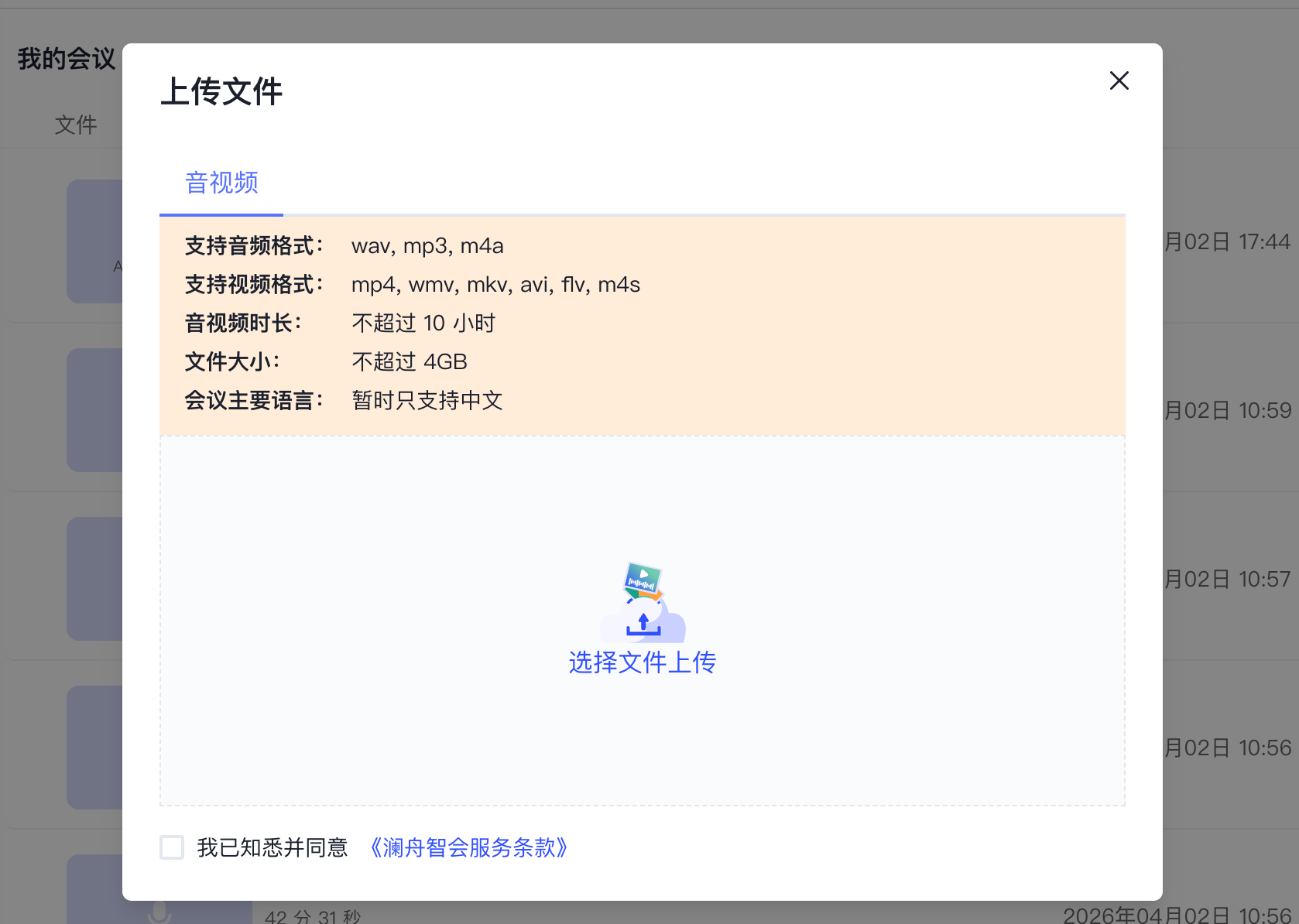This screenshot has width=1299, height=924.
Task: Open the meeting thumbnail in the 17:44 row
Action: coord(94,241)
